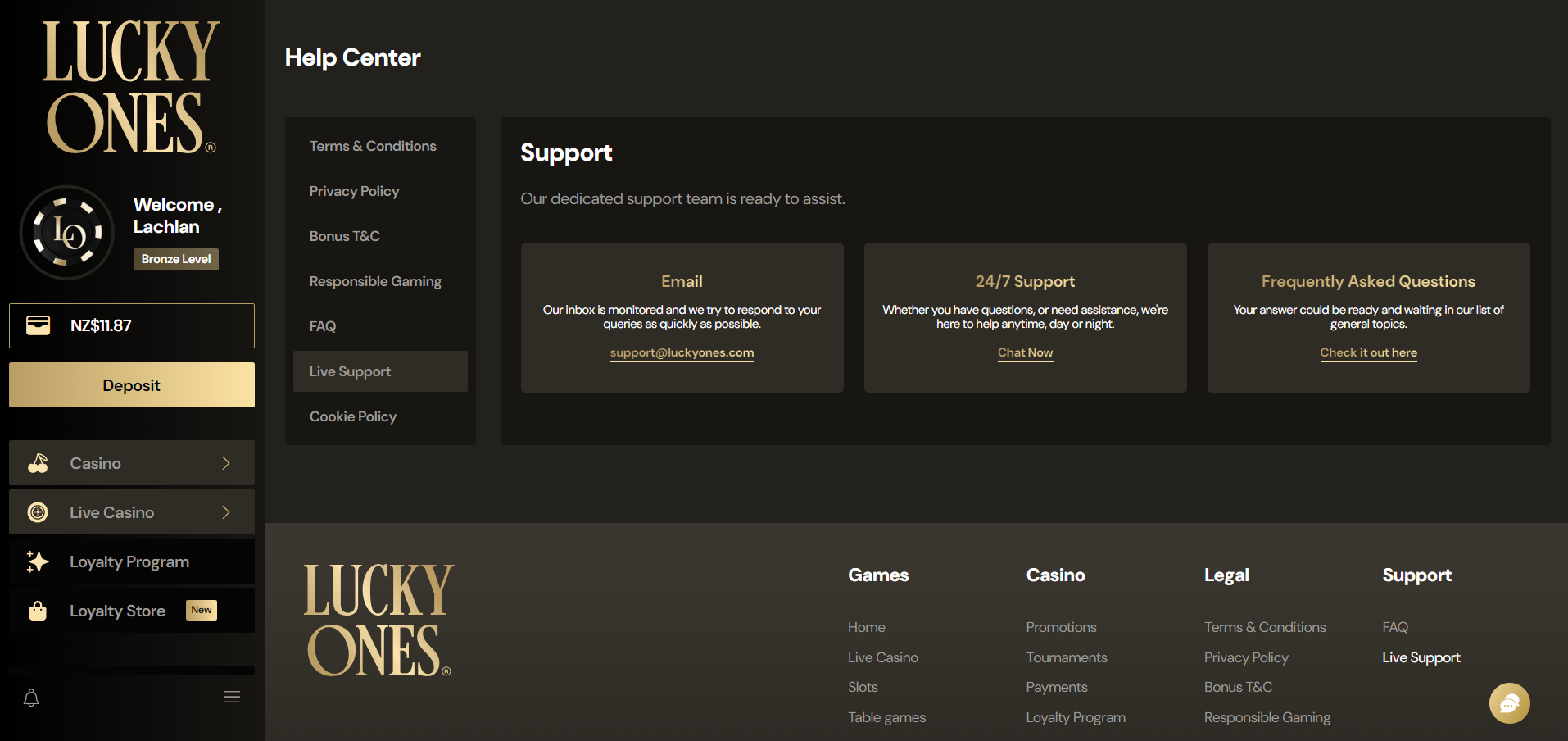The height and width of the screenshot is (741, 1568).
Task: Click footer Home link
Action: [x=867, y=627]
